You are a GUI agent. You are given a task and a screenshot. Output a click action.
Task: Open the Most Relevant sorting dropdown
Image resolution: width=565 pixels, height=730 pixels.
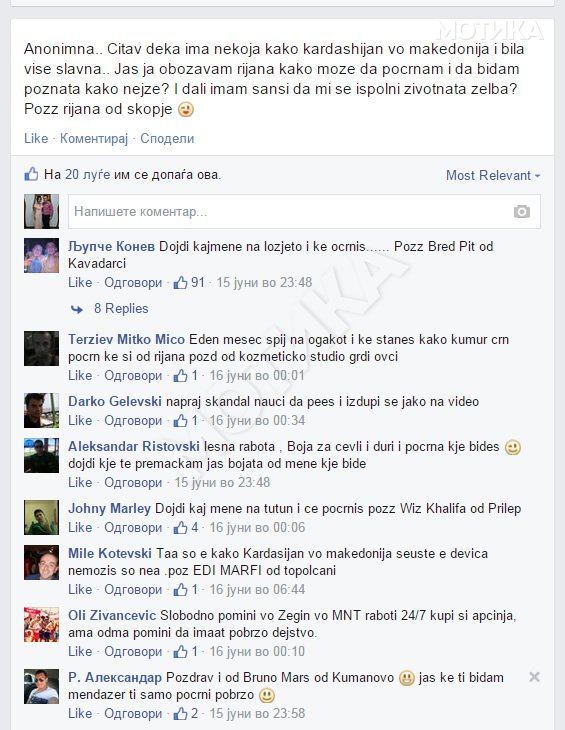[x=493, y=176]
